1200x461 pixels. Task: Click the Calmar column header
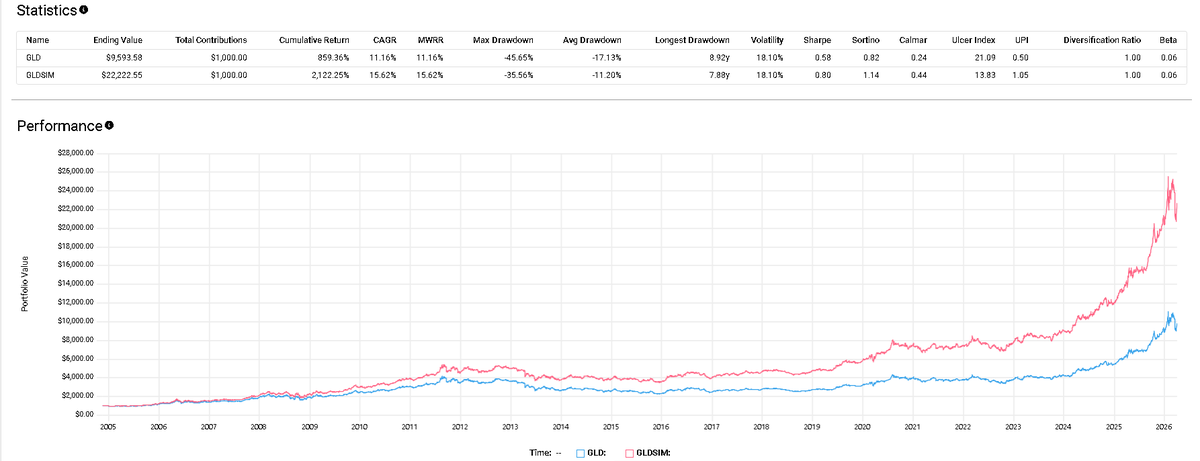[x=913, y=41]
